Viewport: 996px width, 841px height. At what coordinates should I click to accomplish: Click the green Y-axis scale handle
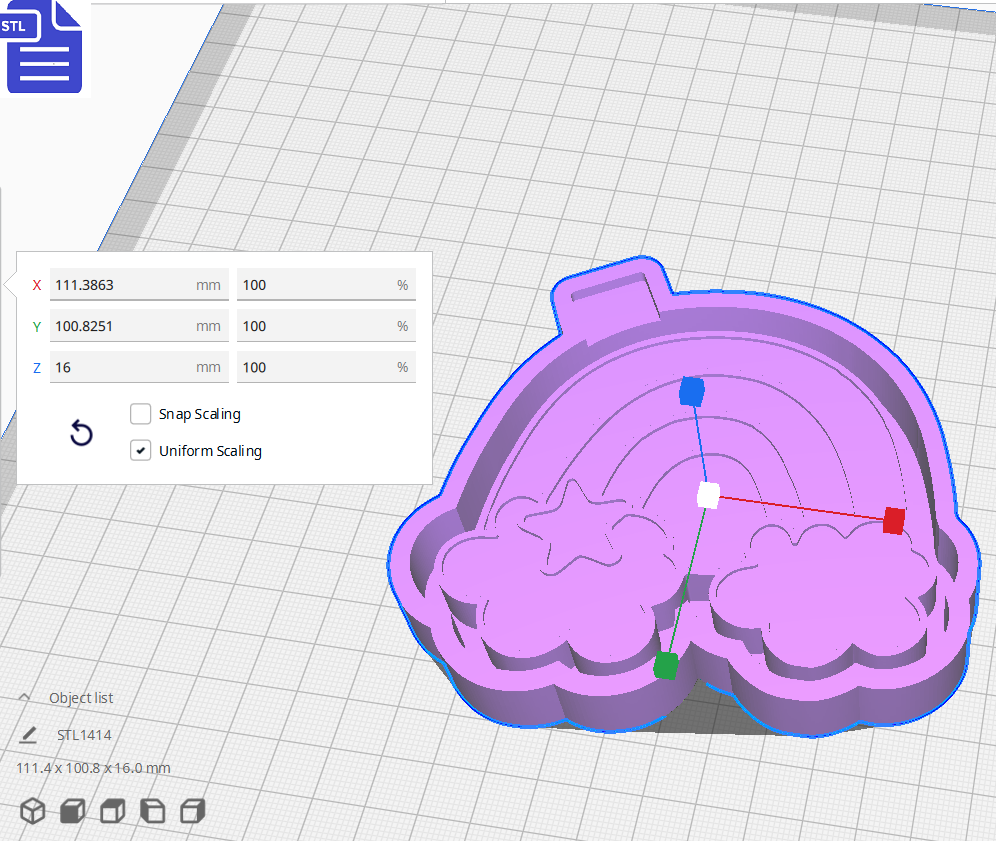(665, 666)
